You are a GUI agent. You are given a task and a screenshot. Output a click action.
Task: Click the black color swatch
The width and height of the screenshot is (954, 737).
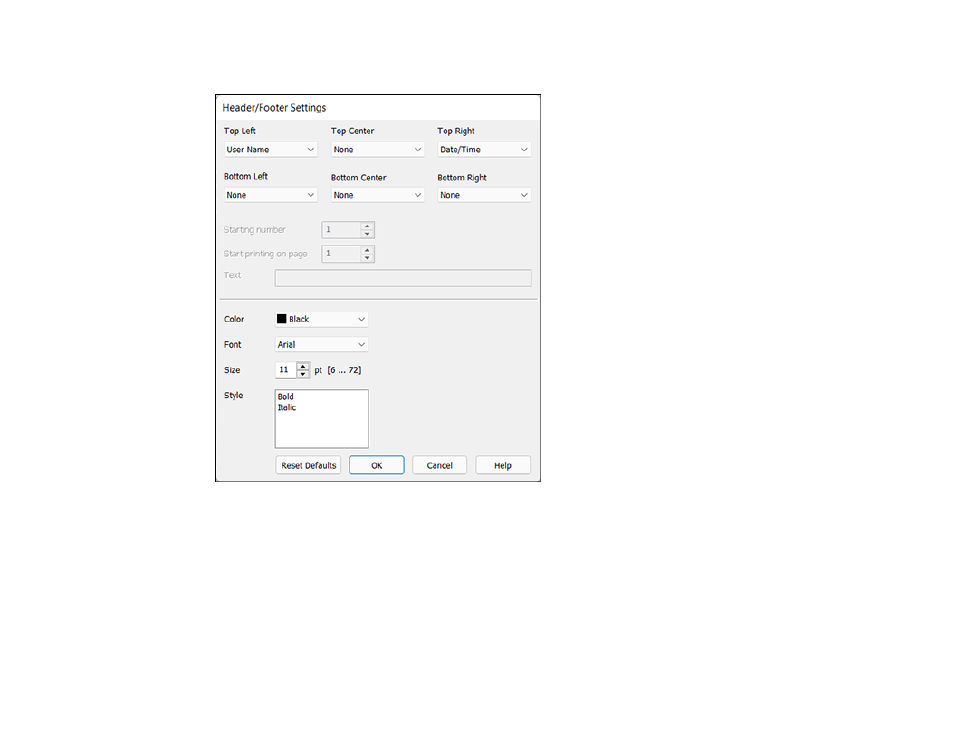[x=282, y=319]
